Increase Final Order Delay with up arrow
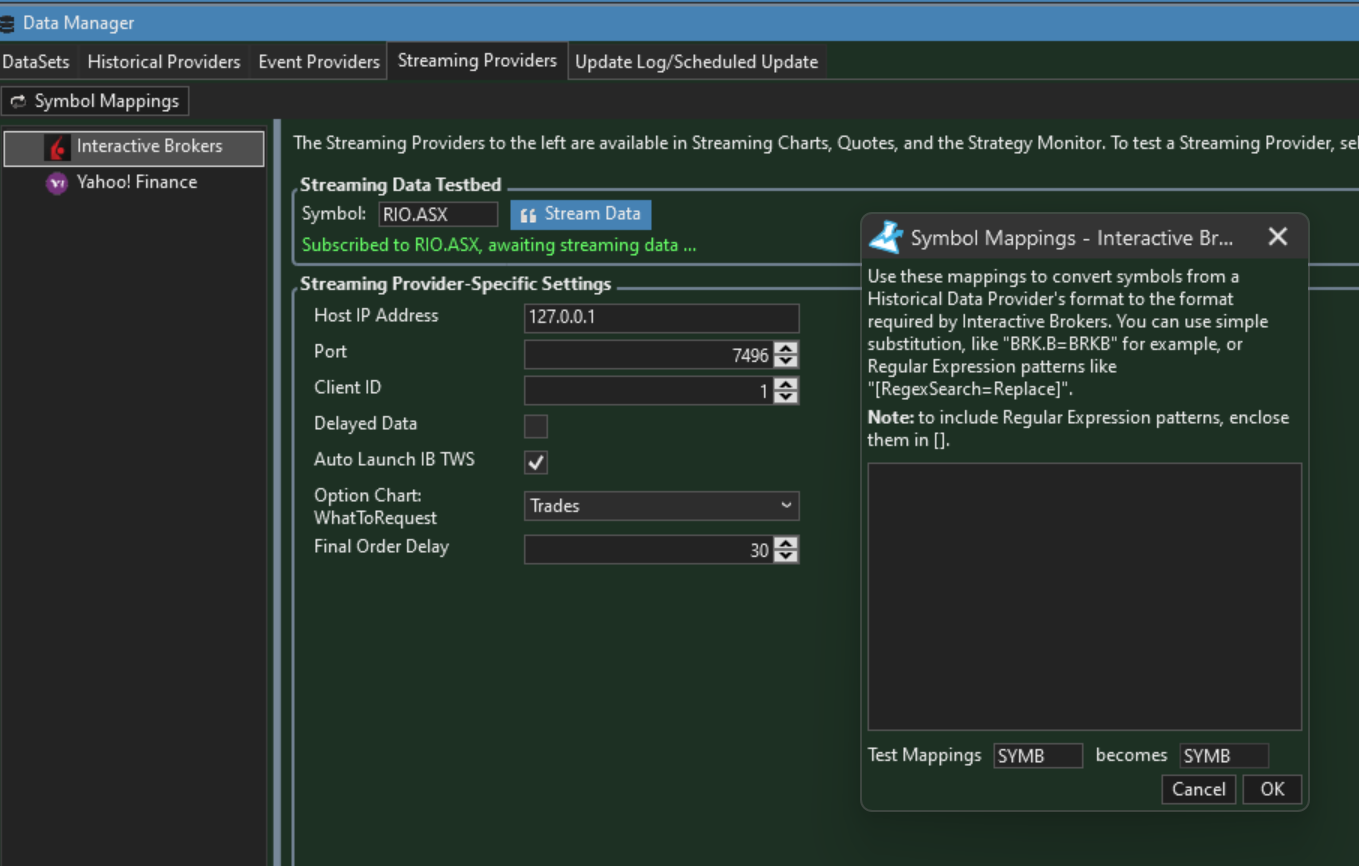Screen dimensions: 1359x866 [x=786, y=544]
